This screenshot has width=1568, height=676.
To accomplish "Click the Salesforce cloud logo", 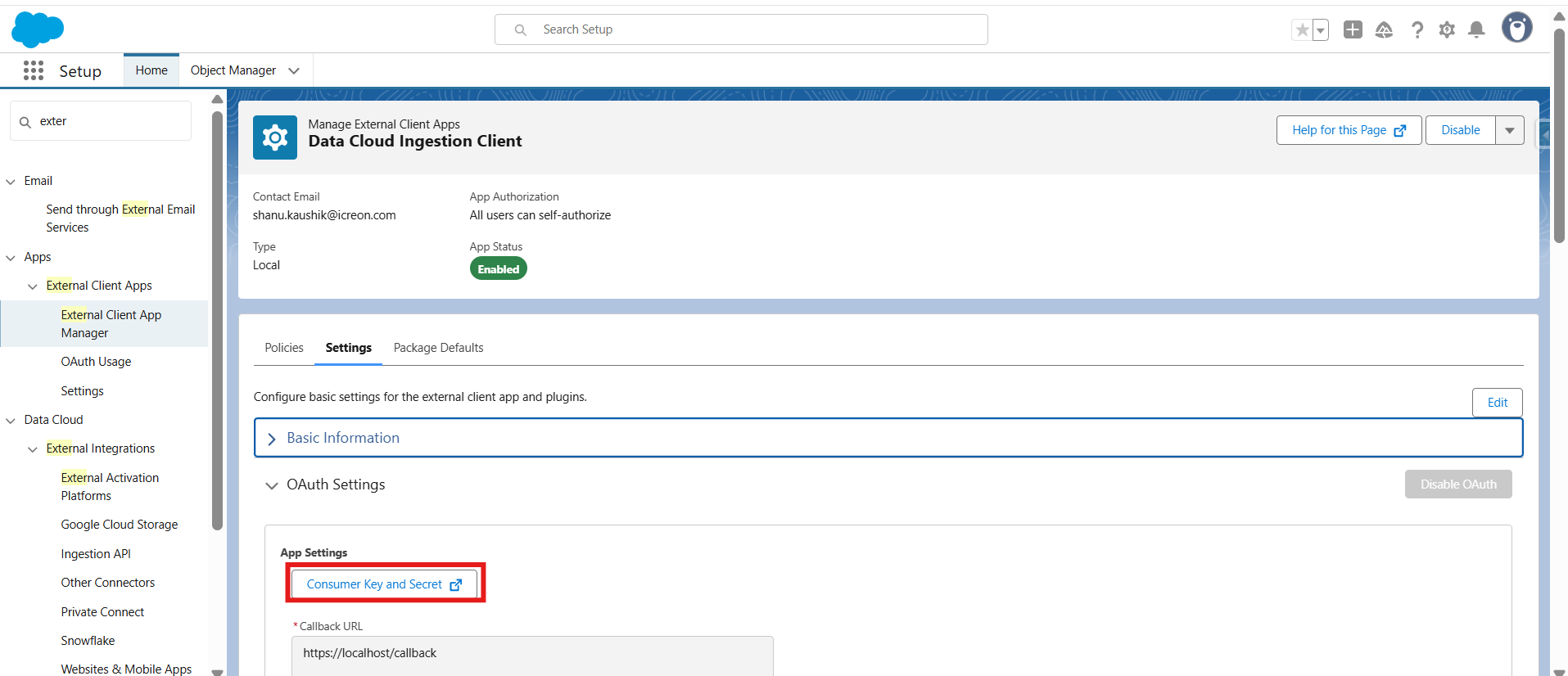I will [38, 30].
